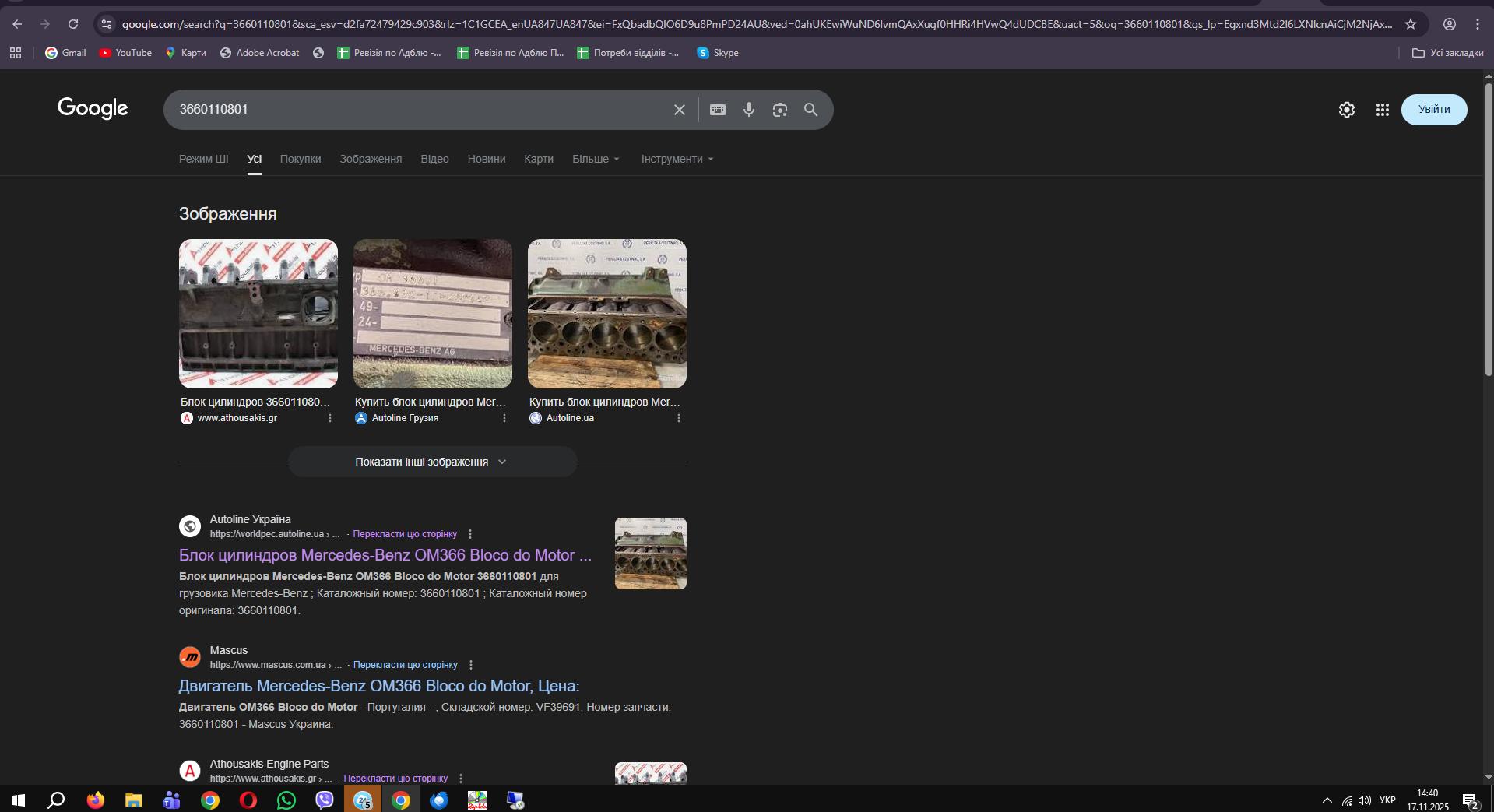Open more options for Autoline Україна result
The image size is (1494, 812).
tap(470, 534)
